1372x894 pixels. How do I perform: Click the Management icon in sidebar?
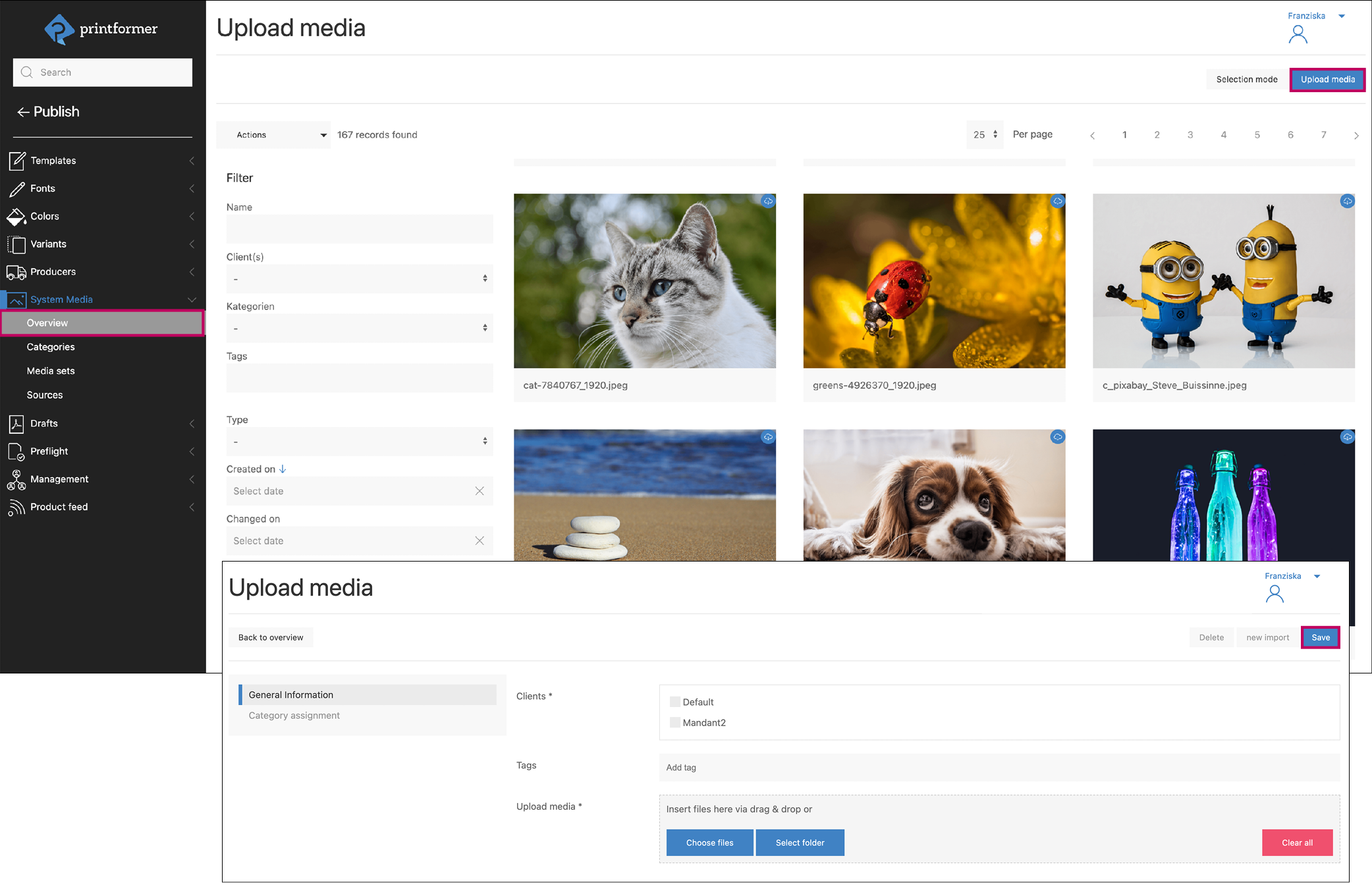coord(16,480)
